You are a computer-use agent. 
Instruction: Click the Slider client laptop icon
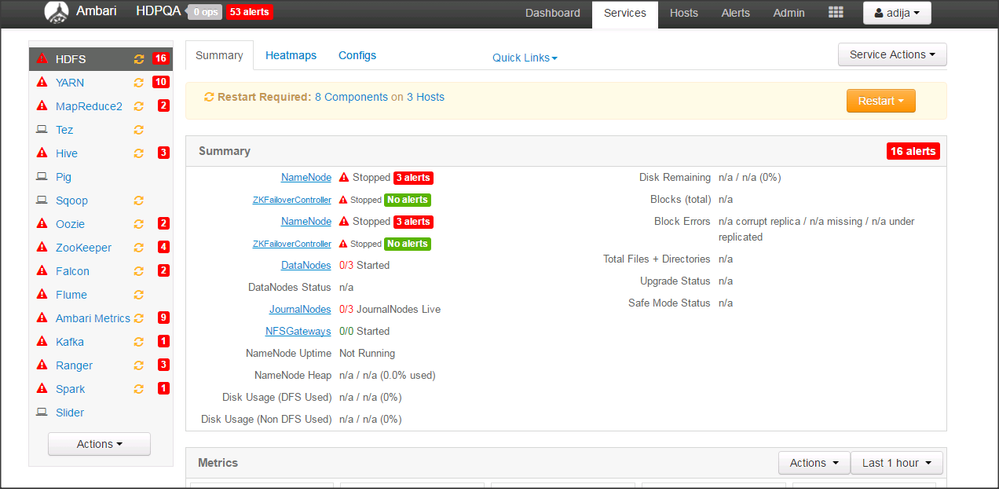(x=42, y=412)
